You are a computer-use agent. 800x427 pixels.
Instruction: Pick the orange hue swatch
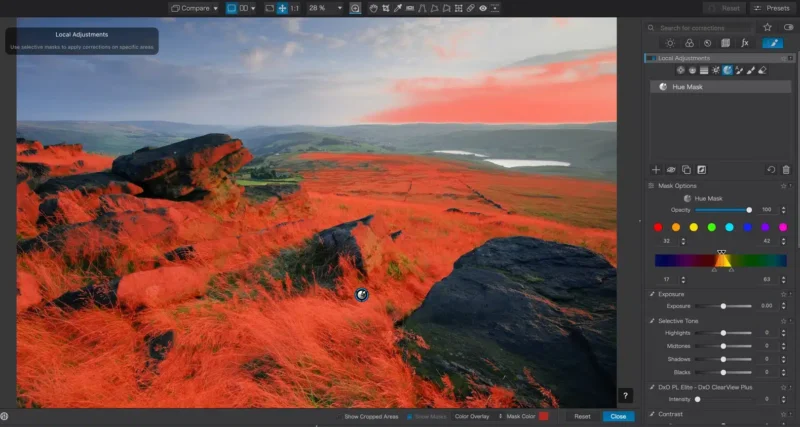(x=676, y=228)
